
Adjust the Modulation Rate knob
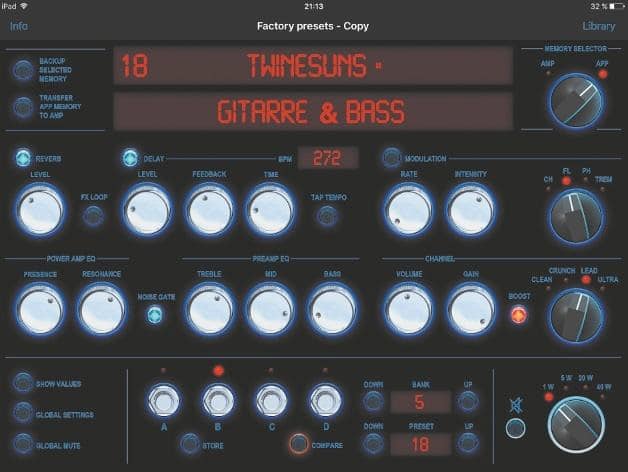(409, 210)
